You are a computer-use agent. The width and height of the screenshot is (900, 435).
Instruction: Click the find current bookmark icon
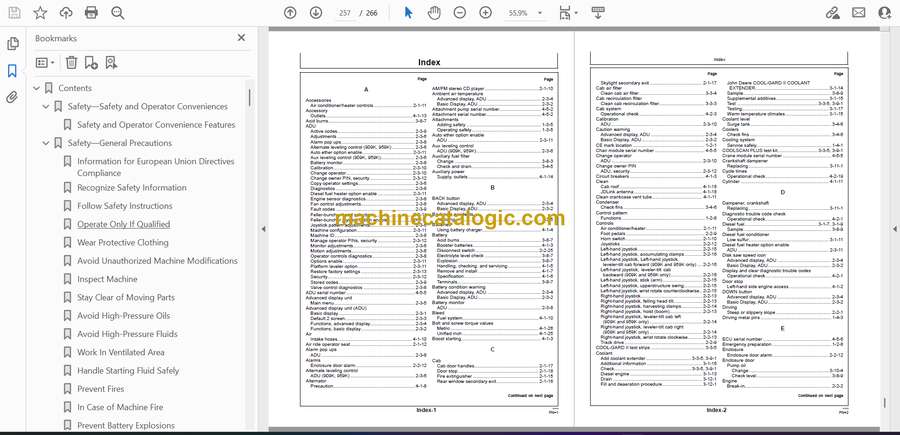coord(111,63)
